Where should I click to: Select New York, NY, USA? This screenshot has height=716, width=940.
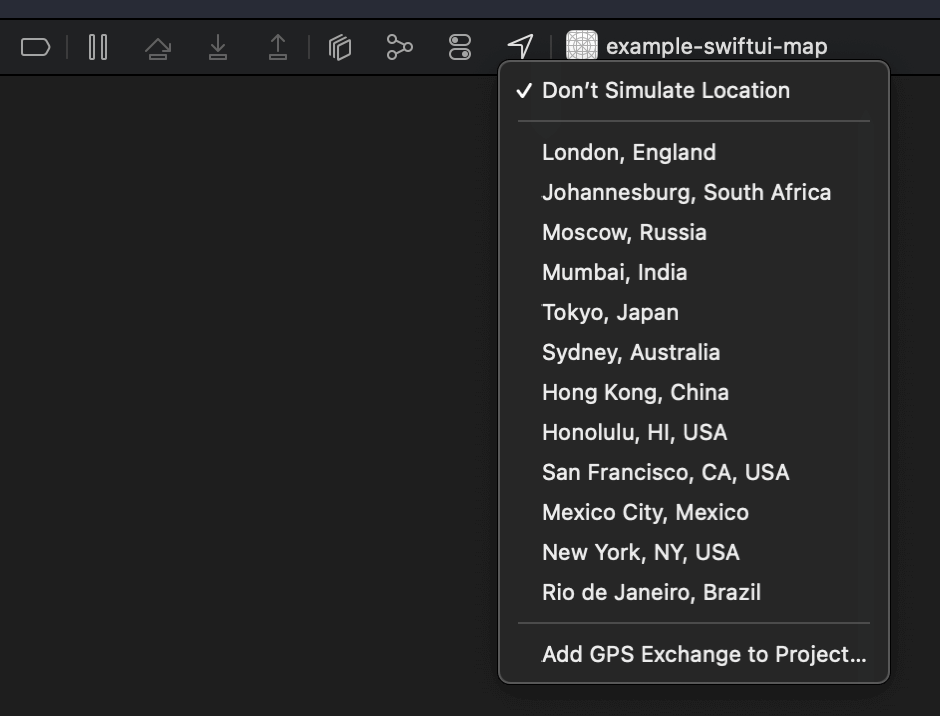[x=640, y=553]
